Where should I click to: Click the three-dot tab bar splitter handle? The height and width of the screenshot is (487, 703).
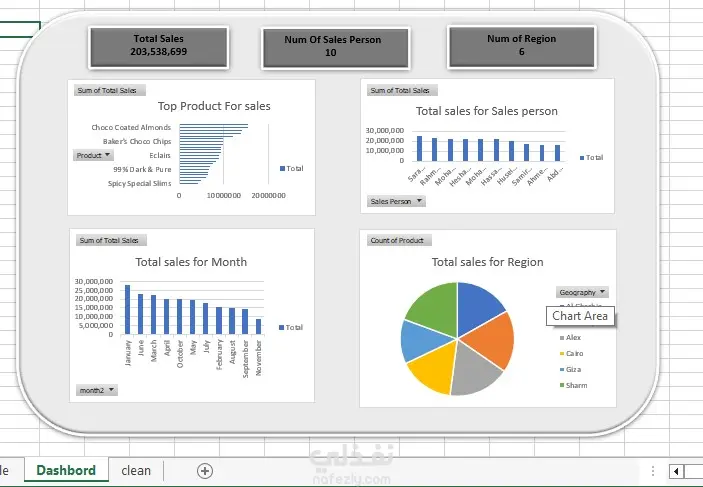tap(653, 471)
